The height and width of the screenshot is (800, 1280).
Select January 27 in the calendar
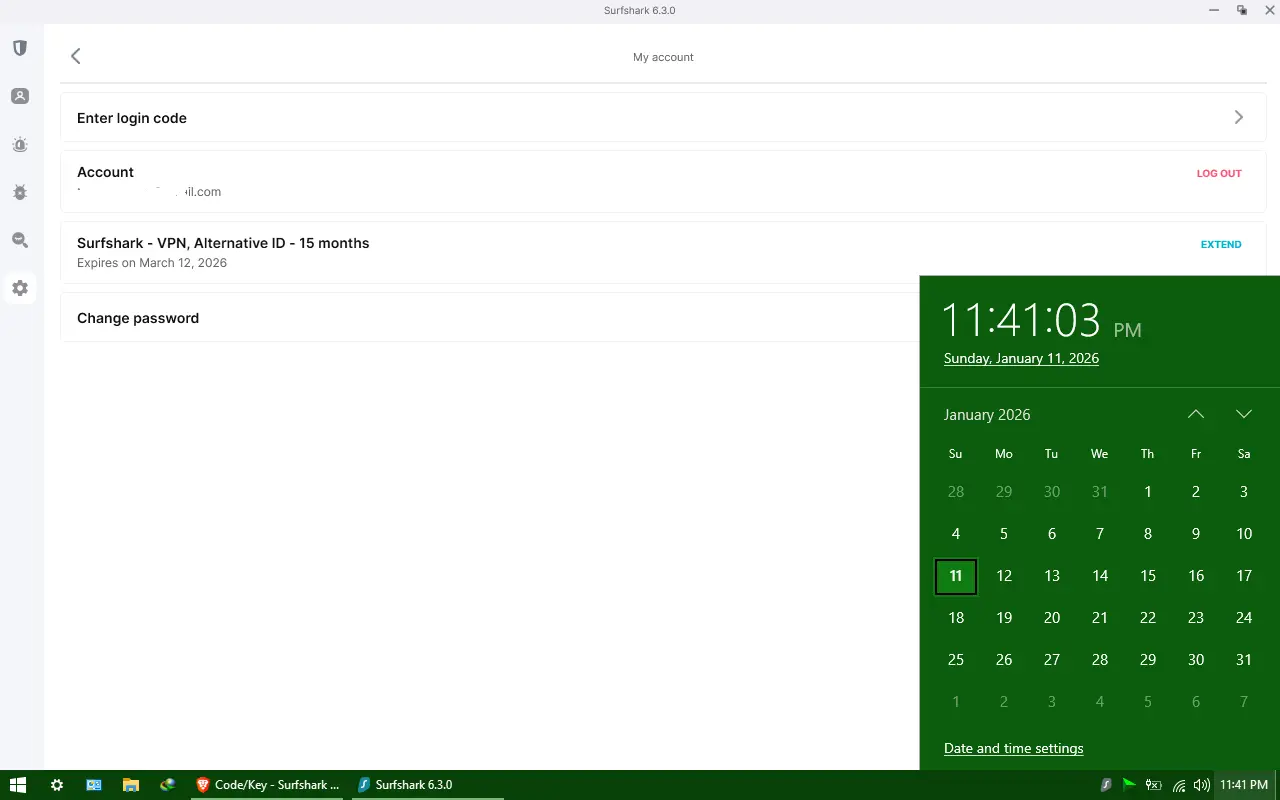[1052, 660]
